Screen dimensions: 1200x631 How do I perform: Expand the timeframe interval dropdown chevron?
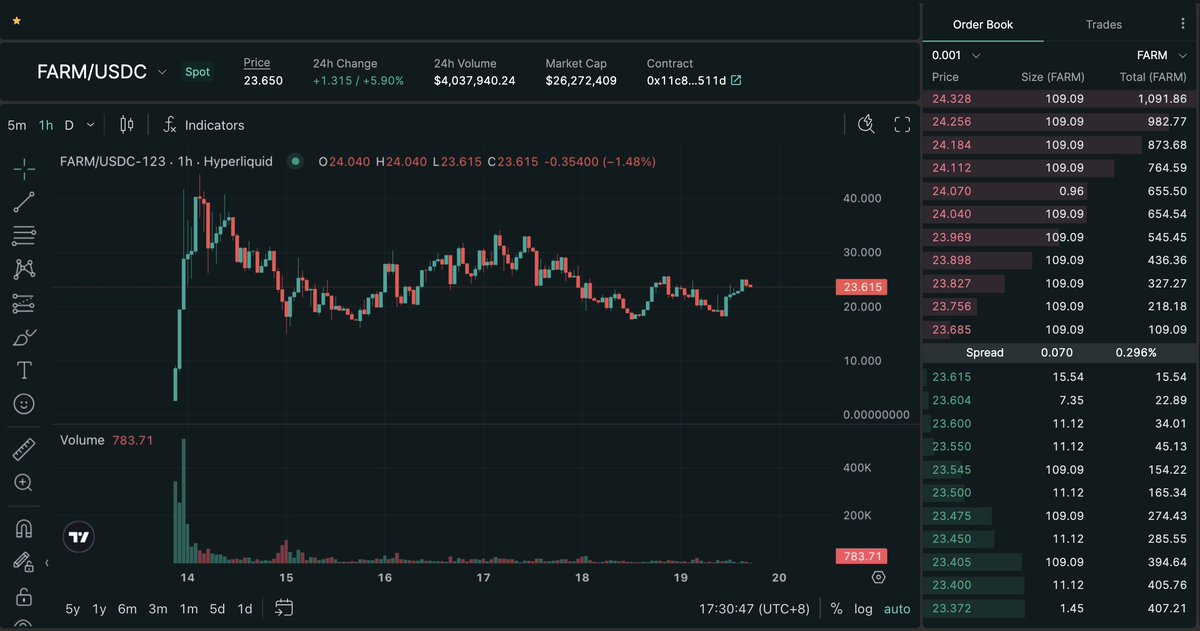90,125
